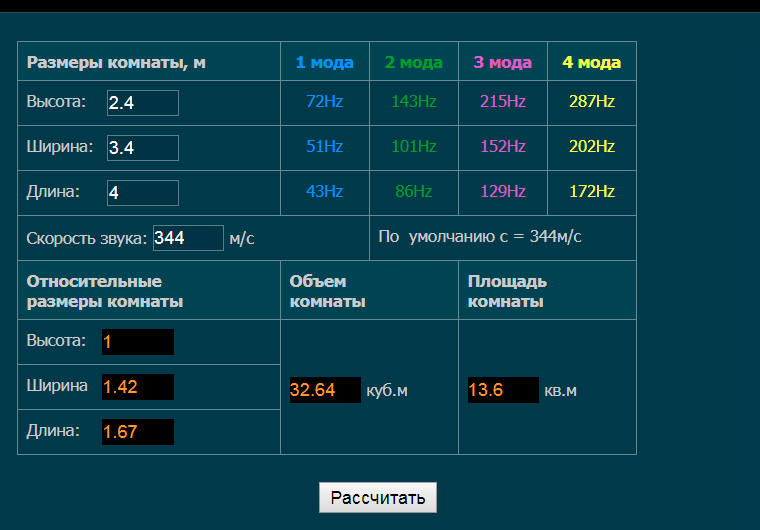Click the yellow "4 мода" column header
This screenshot has width=760, height=530.
click(591, 62)
